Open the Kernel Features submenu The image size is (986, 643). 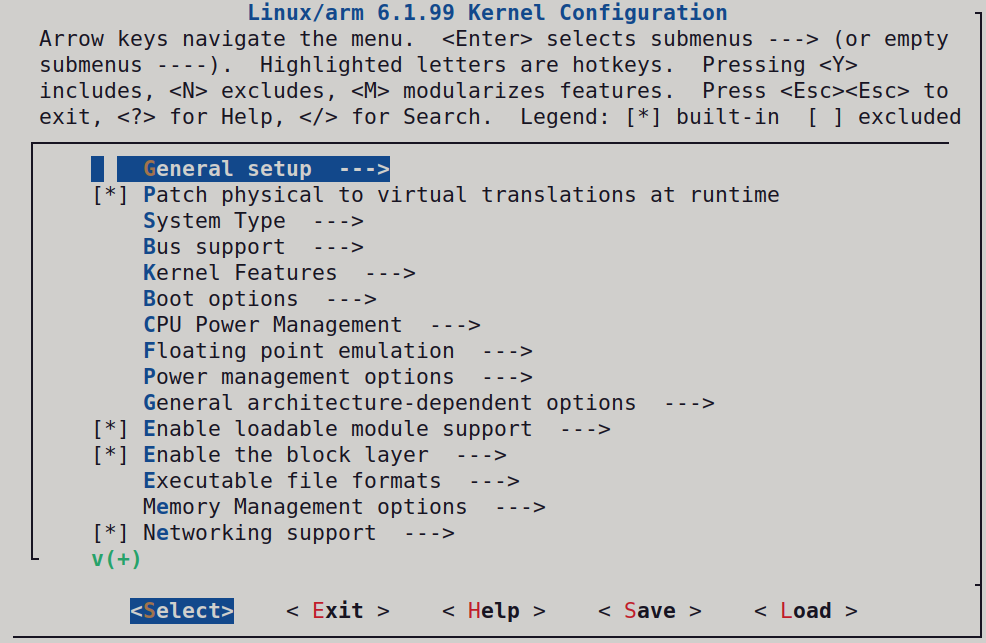pyautogui.click(x=278, y=273)
